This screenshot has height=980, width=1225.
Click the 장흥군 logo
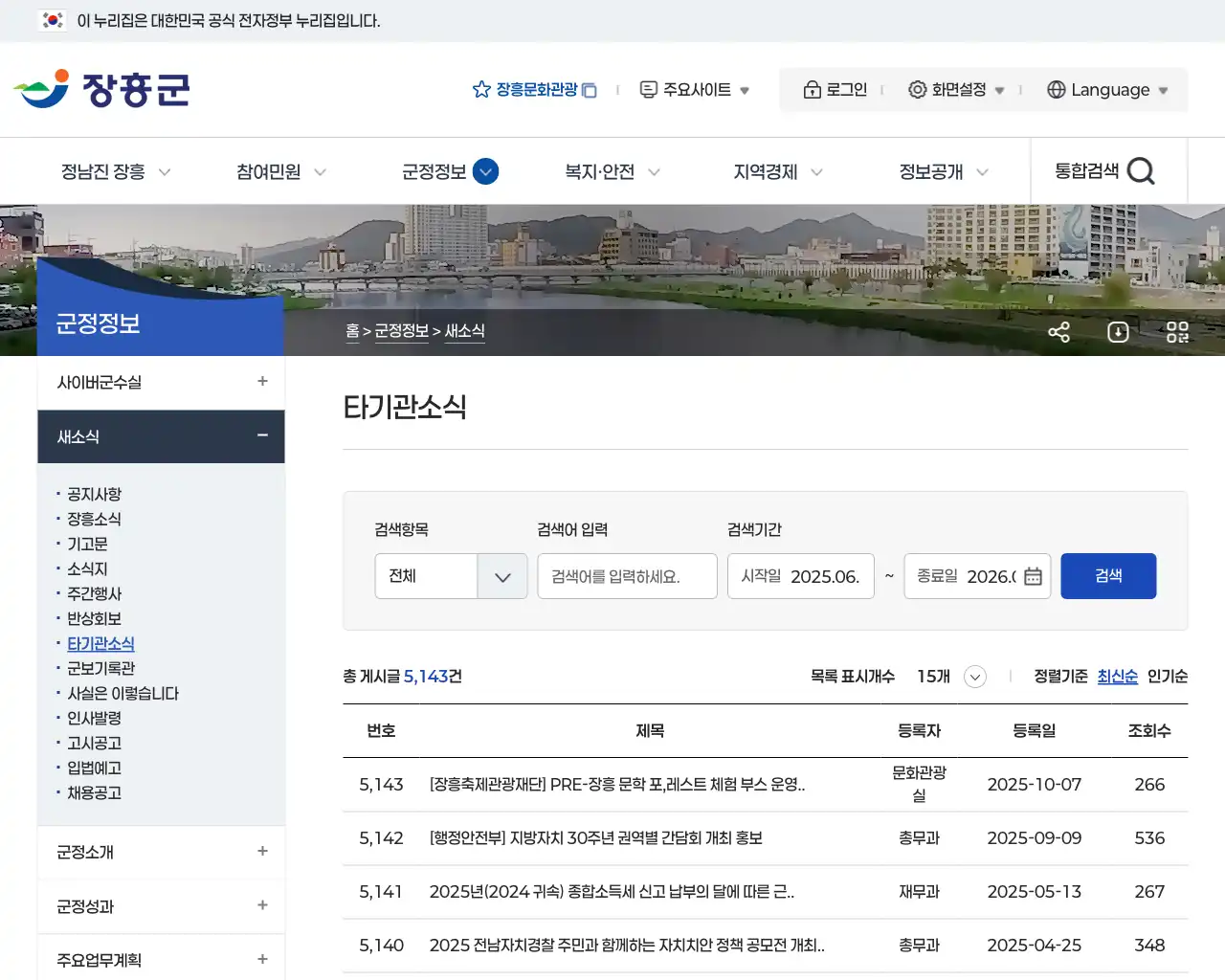pos(101,89)
